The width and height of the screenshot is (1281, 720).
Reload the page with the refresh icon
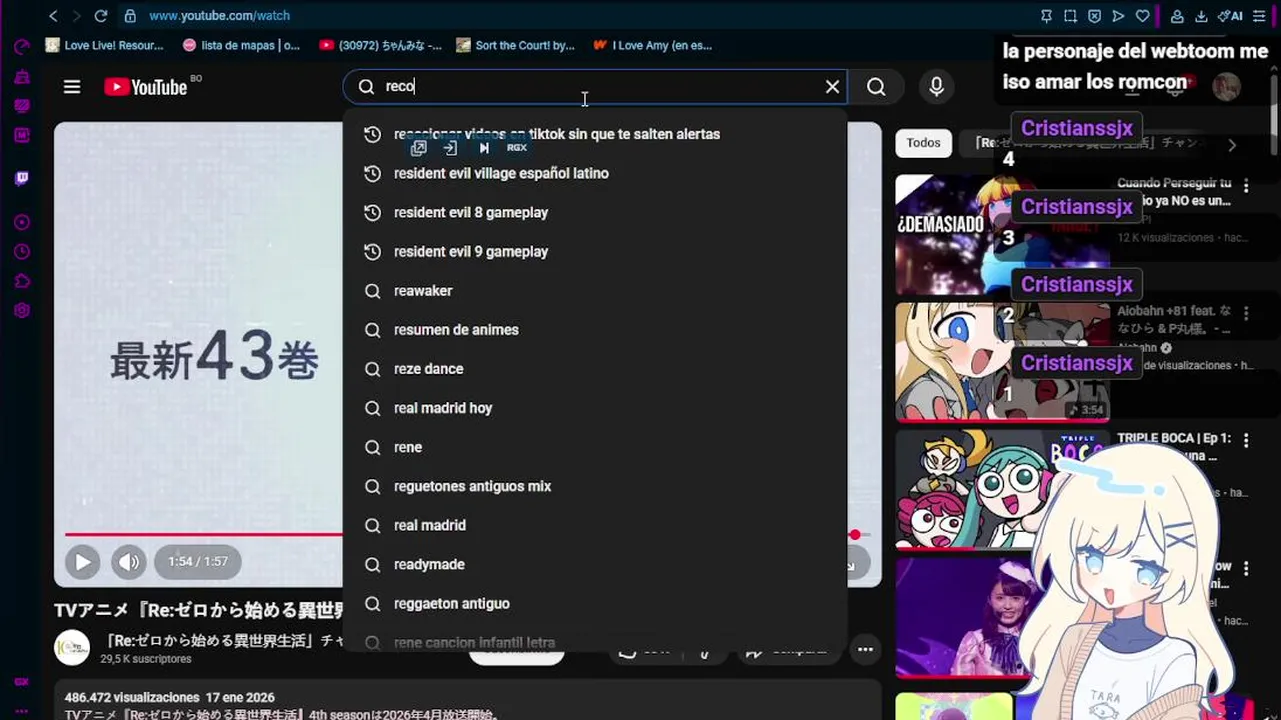[x=100, y=16]
